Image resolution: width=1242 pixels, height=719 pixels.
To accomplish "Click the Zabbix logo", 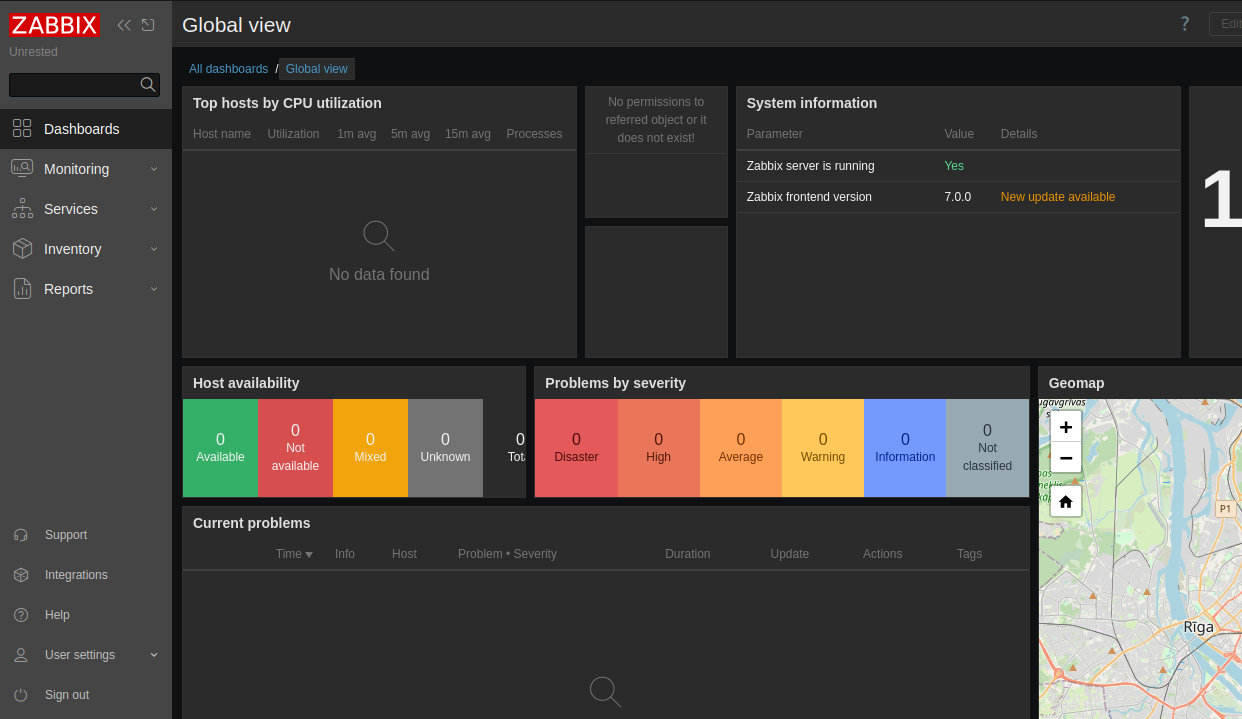I will pos(54,25).
